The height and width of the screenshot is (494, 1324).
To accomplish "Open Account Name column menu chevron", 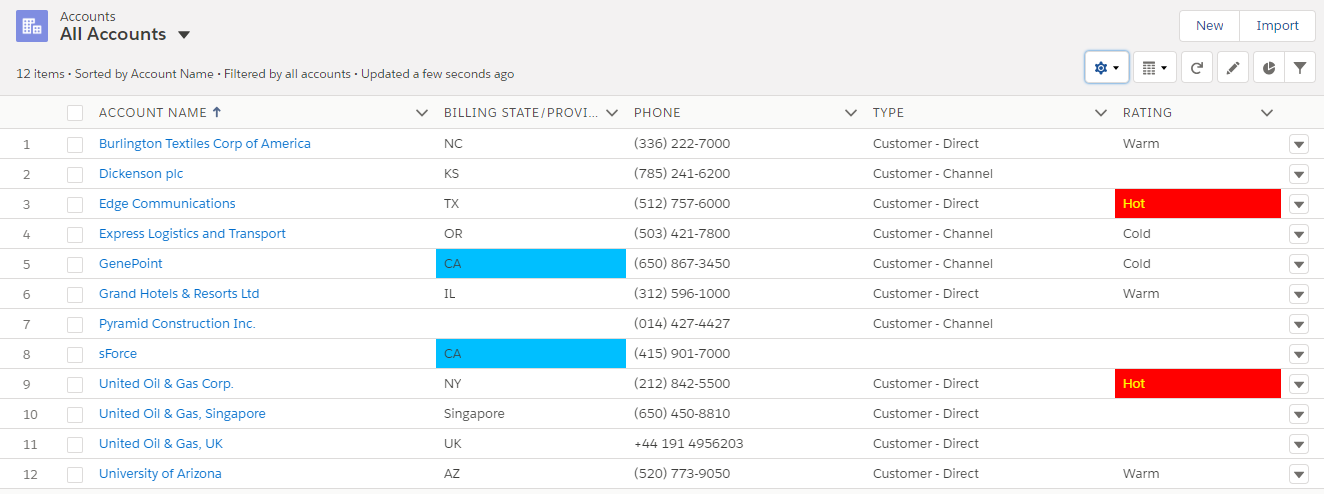I will (421, 113).
